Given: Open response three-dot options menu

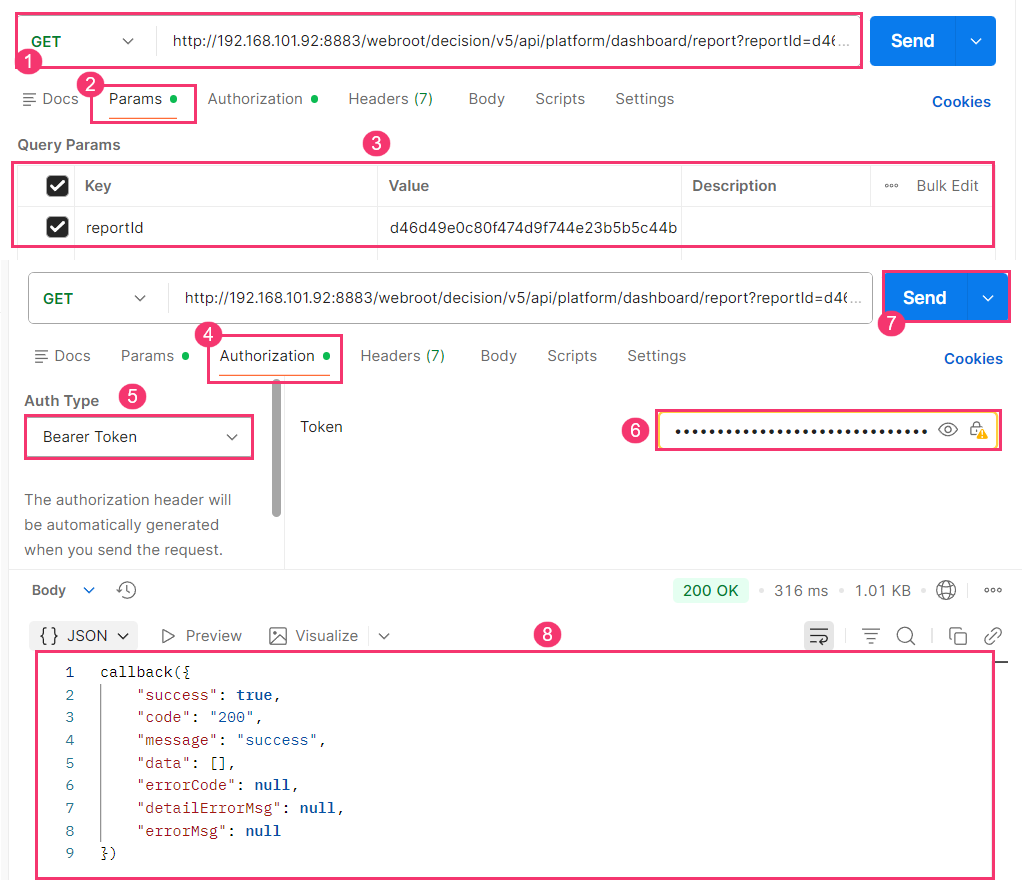Looking at the screenshot, I should coord(993,590).
